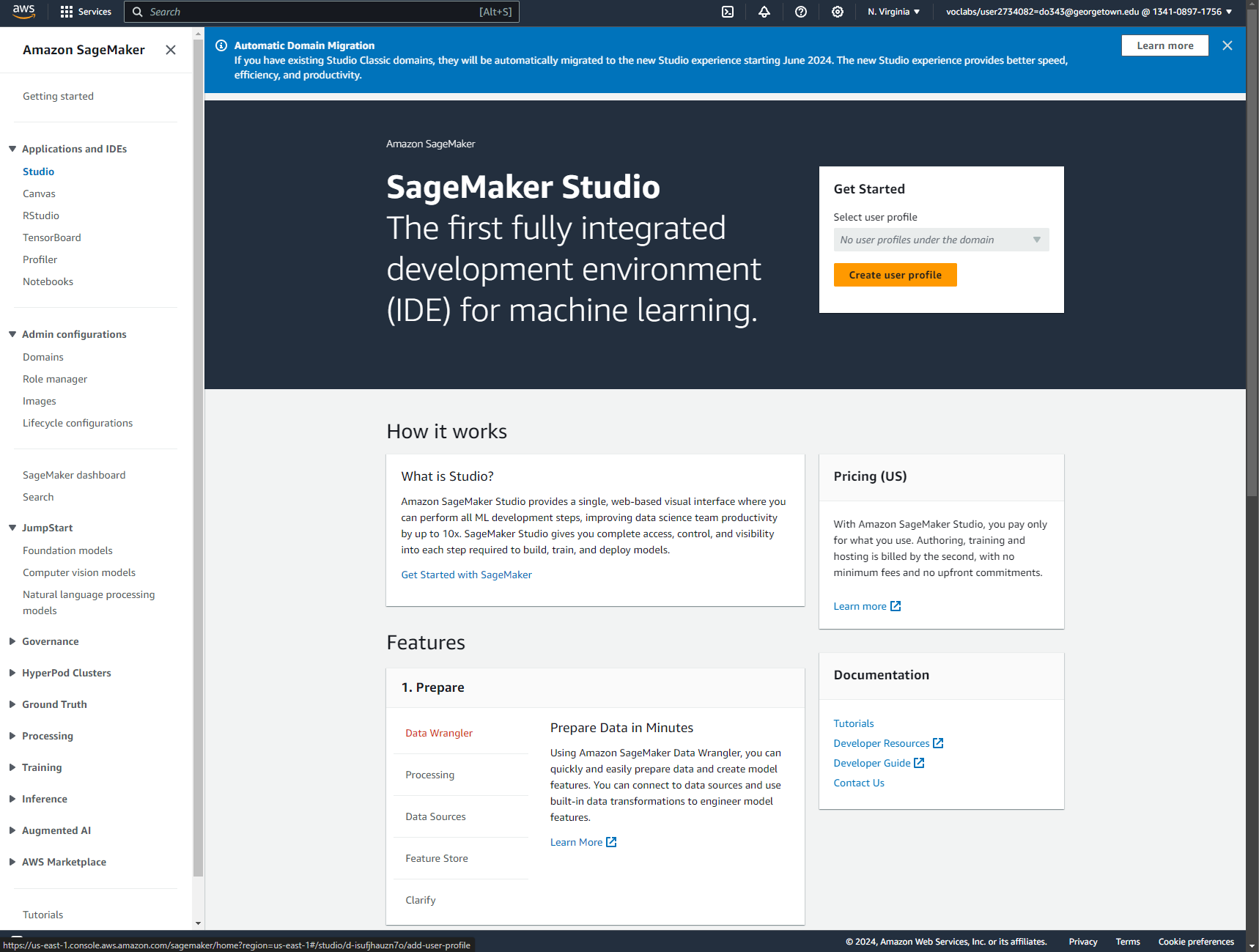
Task: Open the Select user profile dropdown
Action: click(941, 240)
